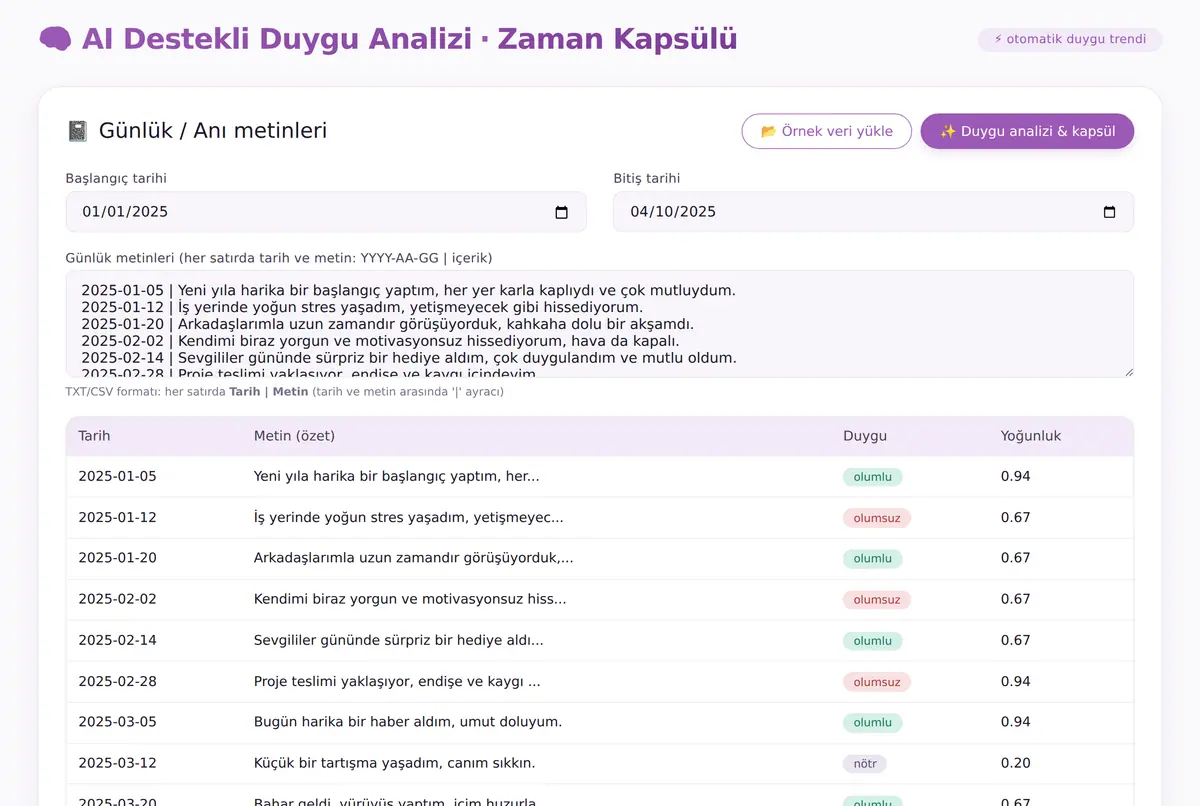
Task: Click intensity 0.67 in 2025-01-12 row
Action: click(x=1016, y=517)
